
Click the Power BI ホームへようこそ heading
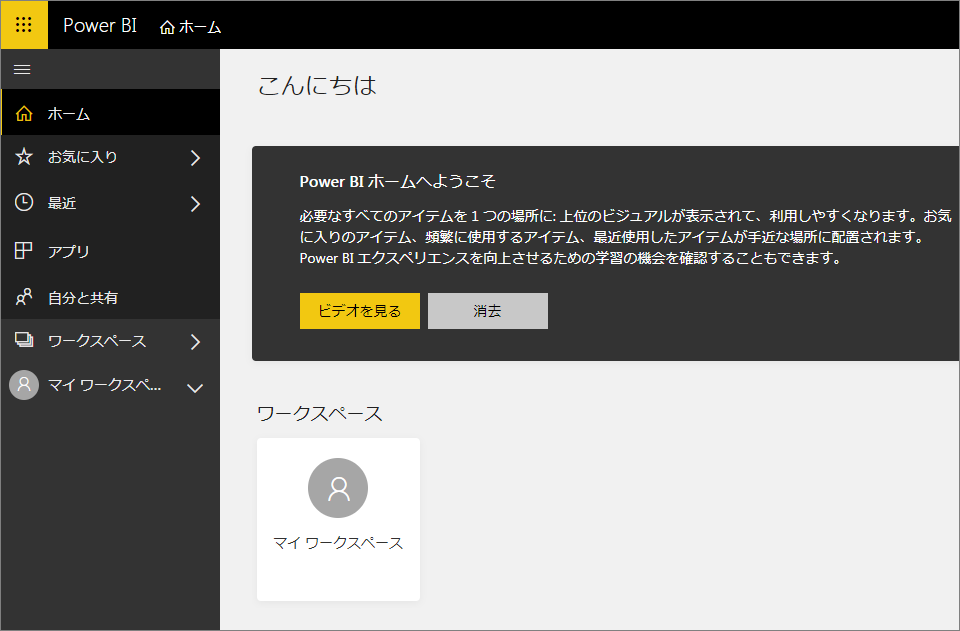[x=397, y=181]
